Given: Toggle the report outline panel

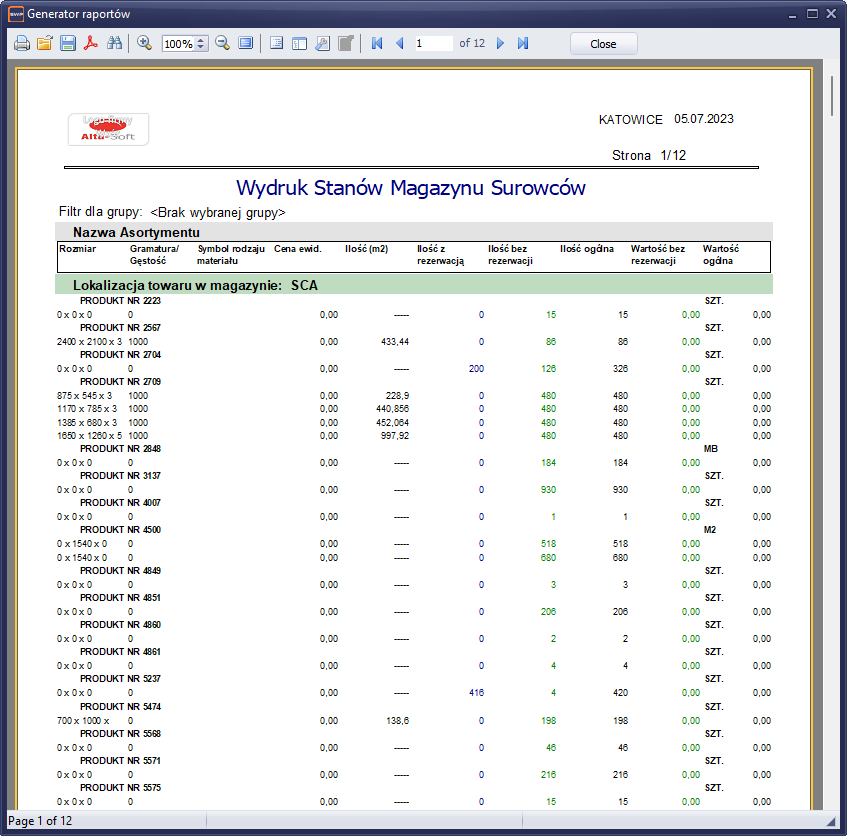Looking at the screenshot, I should click(x=276, y=44).
